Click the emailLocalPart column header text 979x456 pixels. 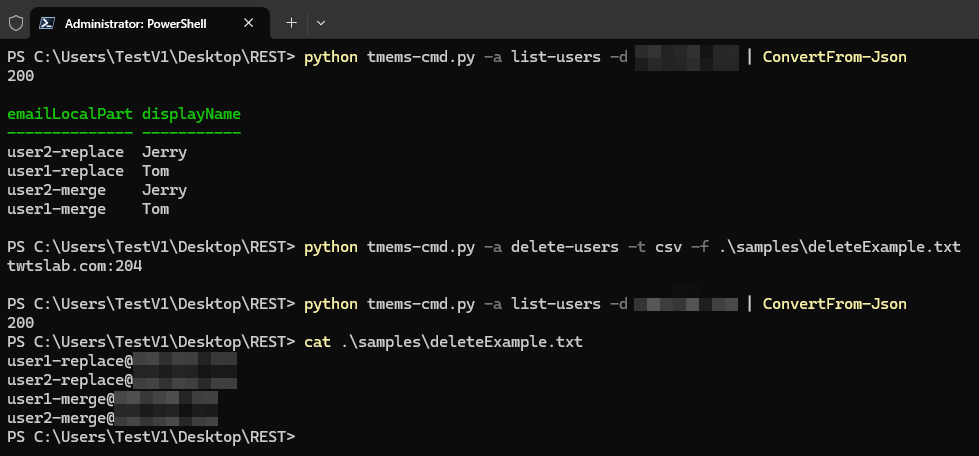click(x=70, y=114)
